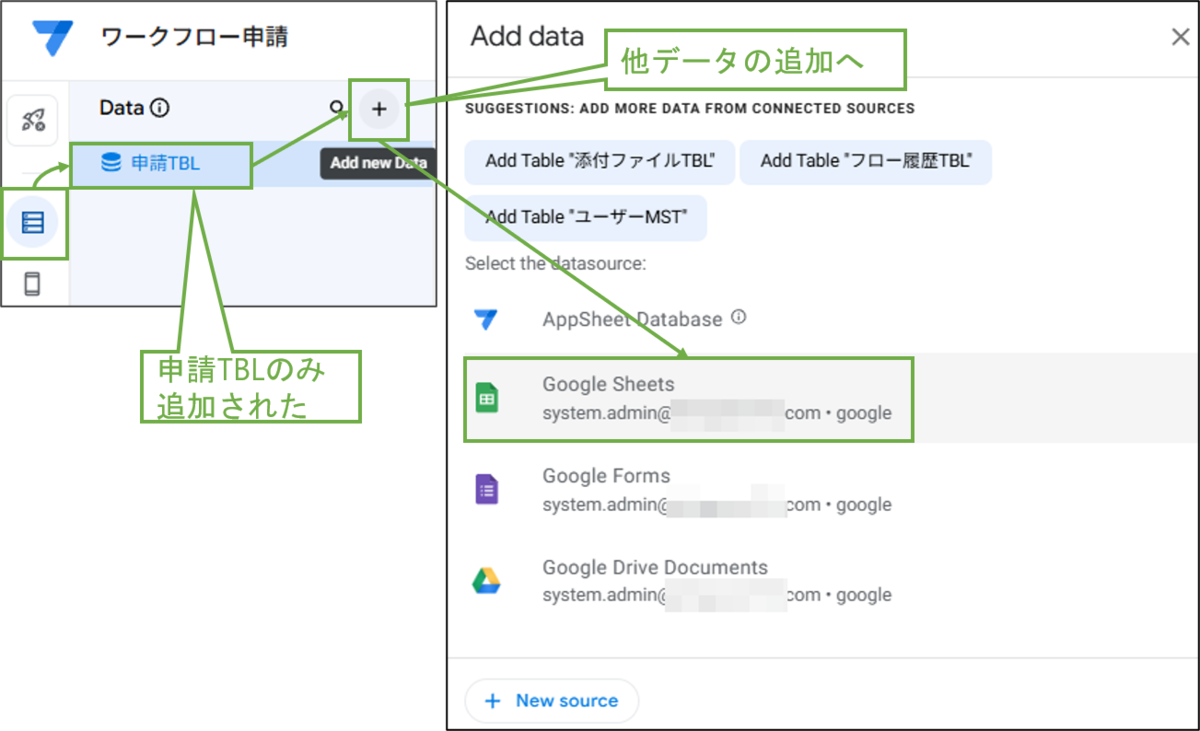Click the Data panel heading
This screenshot has width=1200, height=731.
click(122, 108)
